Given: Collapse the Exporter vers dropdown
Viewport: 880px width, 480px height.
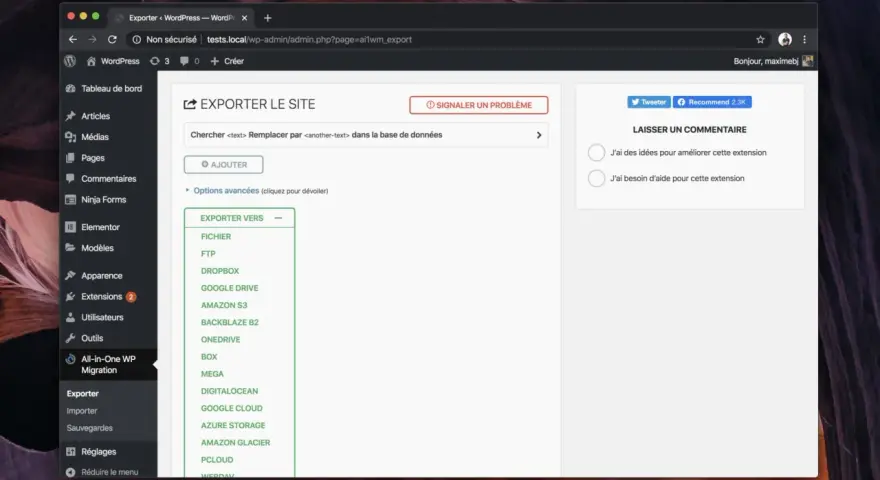Looking at the screenshot, I should click(x=239, y=218).
